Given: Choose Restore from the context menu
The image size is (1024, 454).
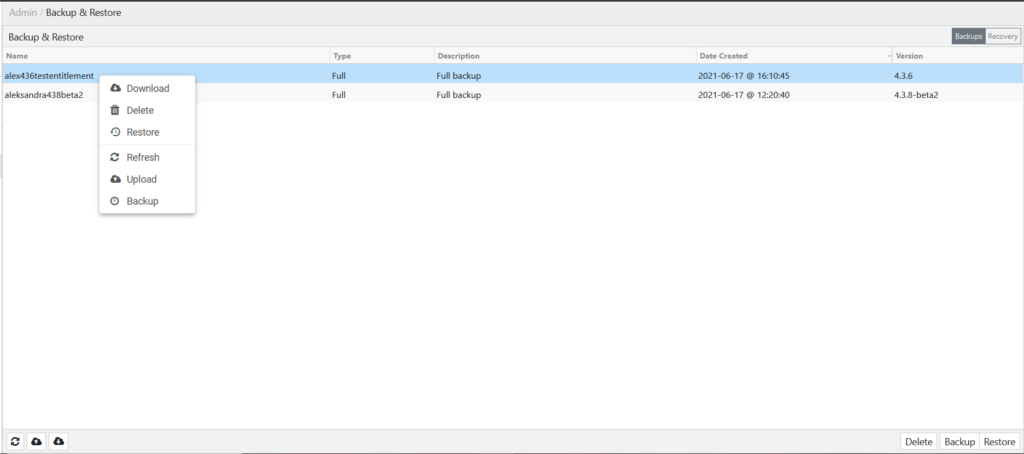Looking at the screenshot, I should point(147,132).
